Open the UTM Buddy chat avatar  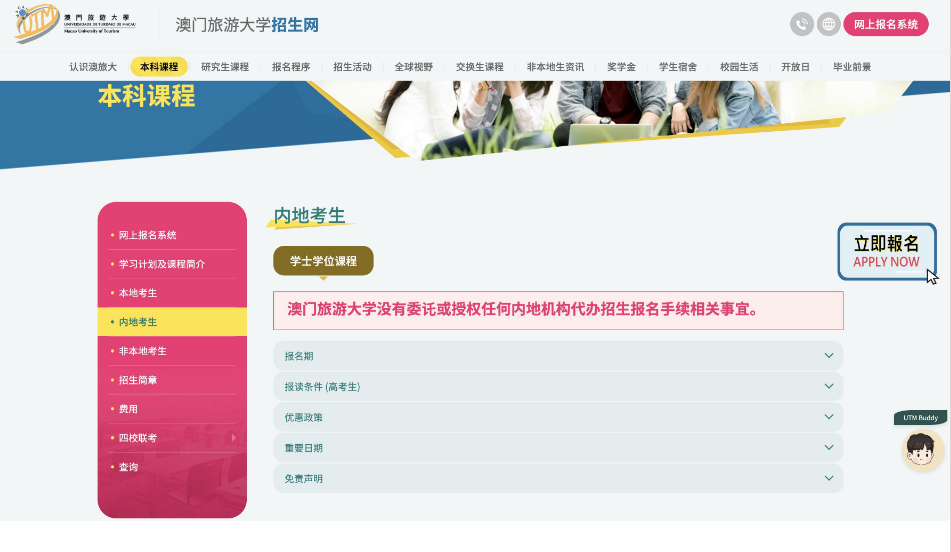pos(923,450)
